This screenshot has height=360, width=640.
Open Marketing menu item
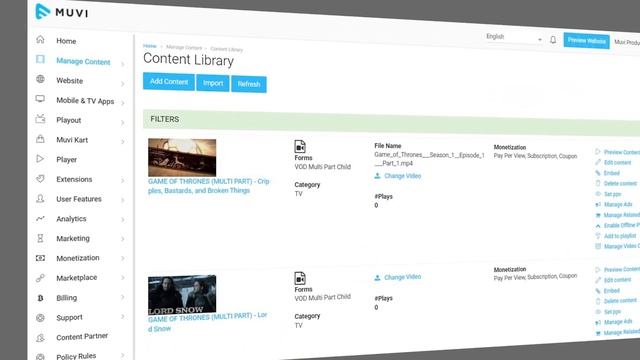click(73, 238)
